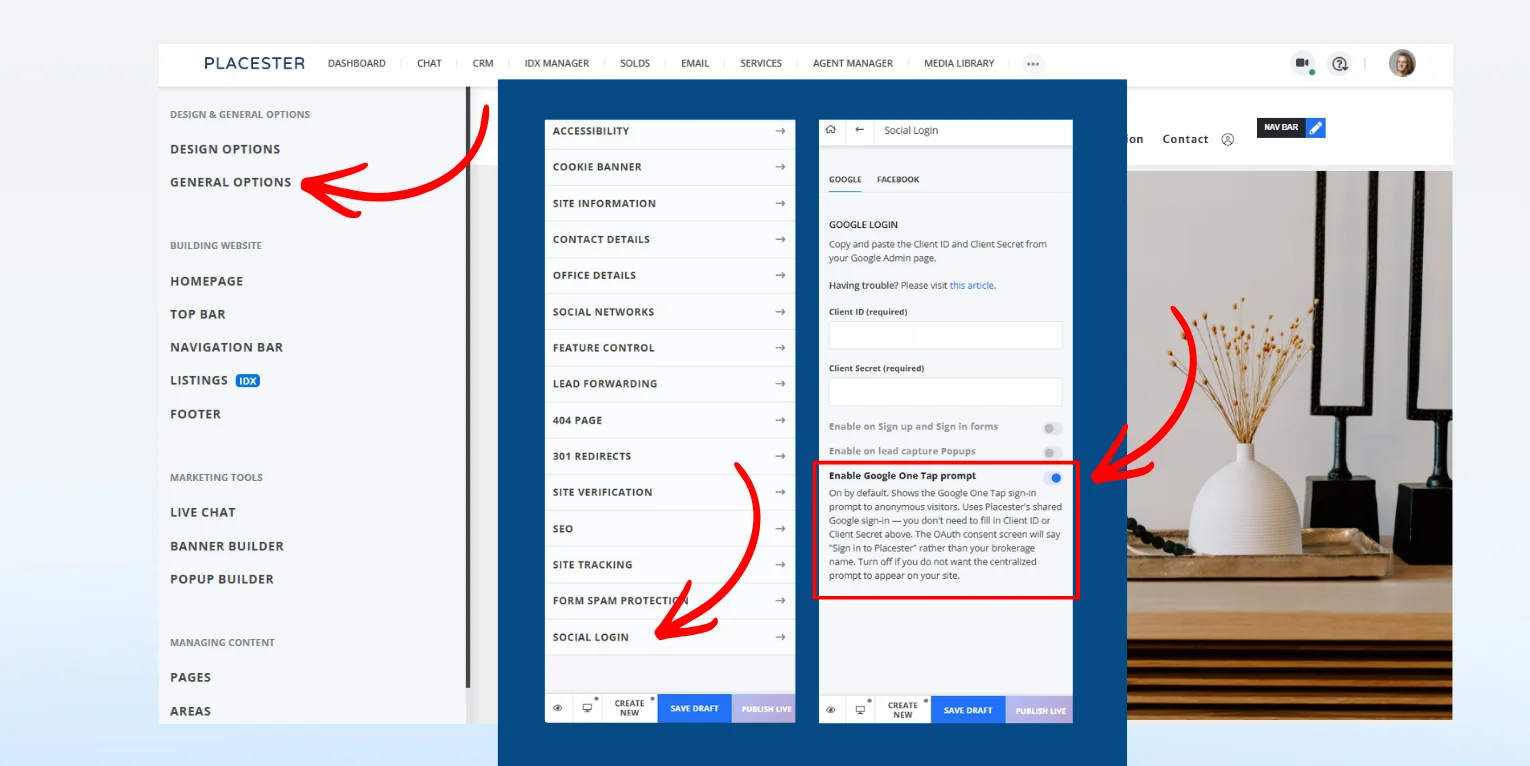Click the desktop view icon in Social Login panel

click(x=860, y=709)
